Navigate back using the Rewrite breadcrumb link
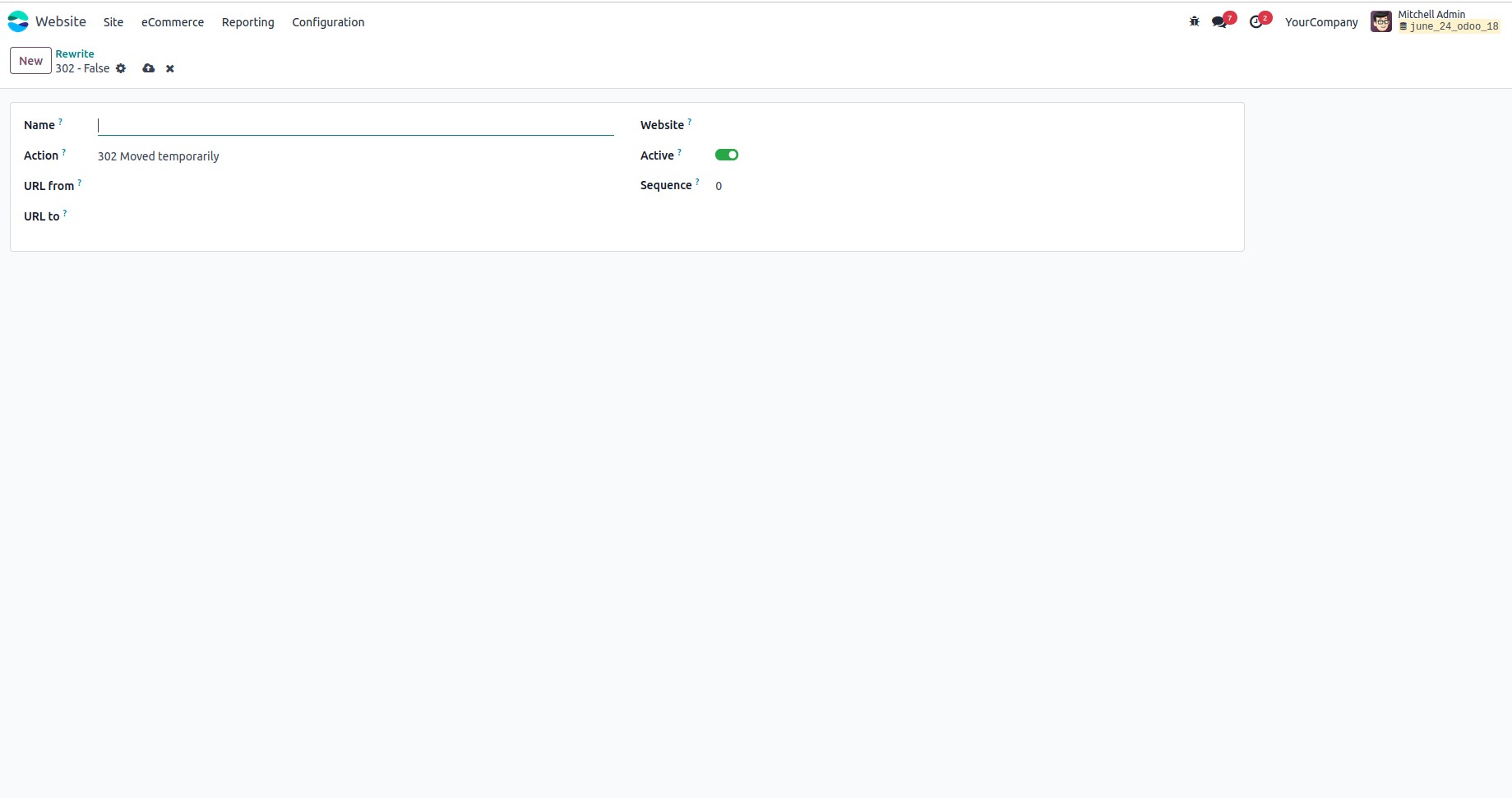The height and width of the screenshot is (798, 1512). point(75,53)
